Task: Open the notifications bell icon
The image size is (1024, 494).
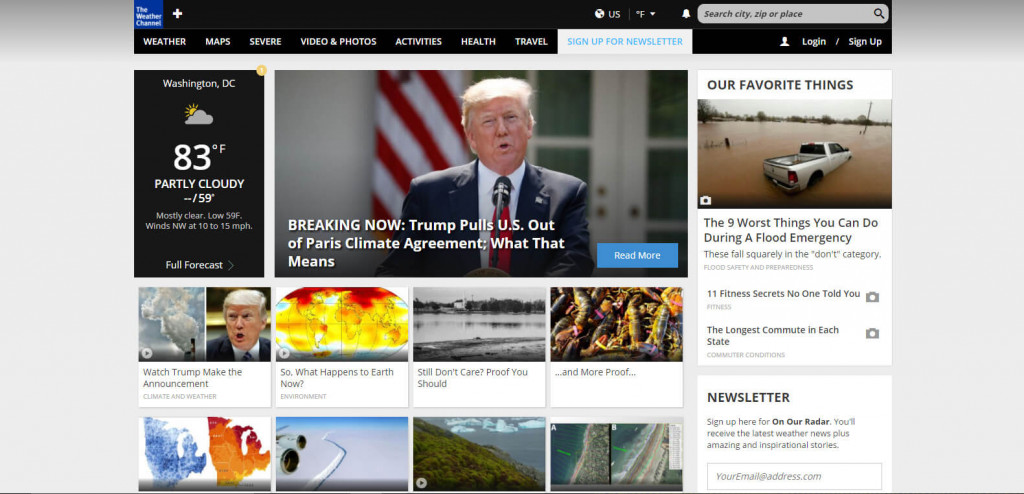Action: coord(686,14)
